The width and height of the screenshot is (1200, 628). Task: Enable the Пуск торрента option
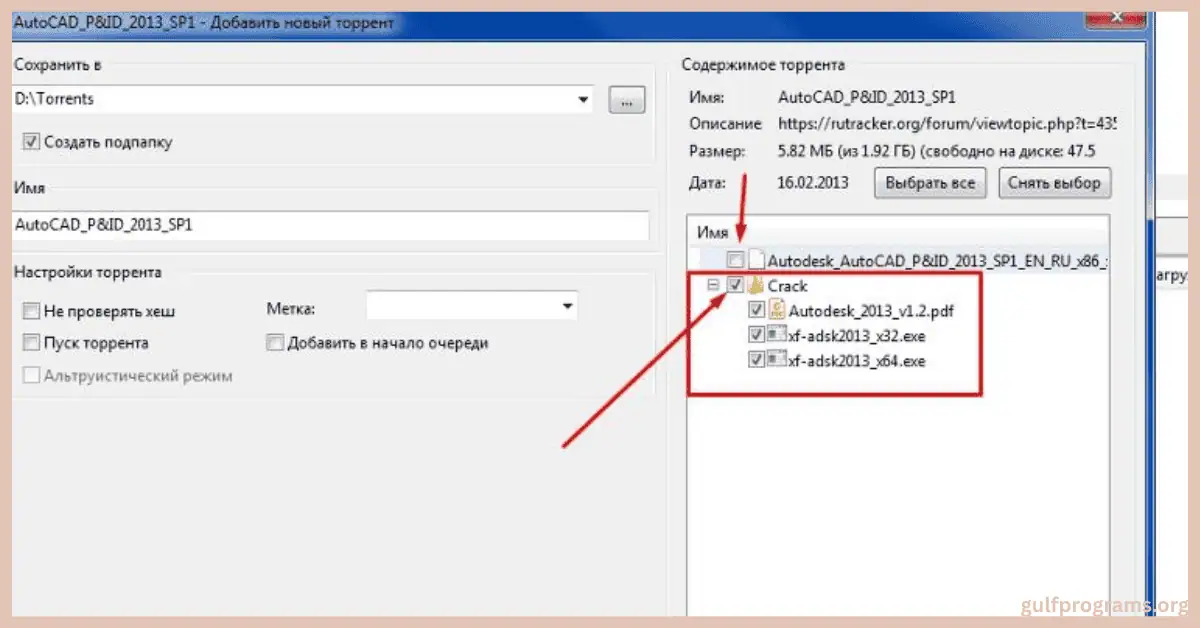(x=31, y=343)
